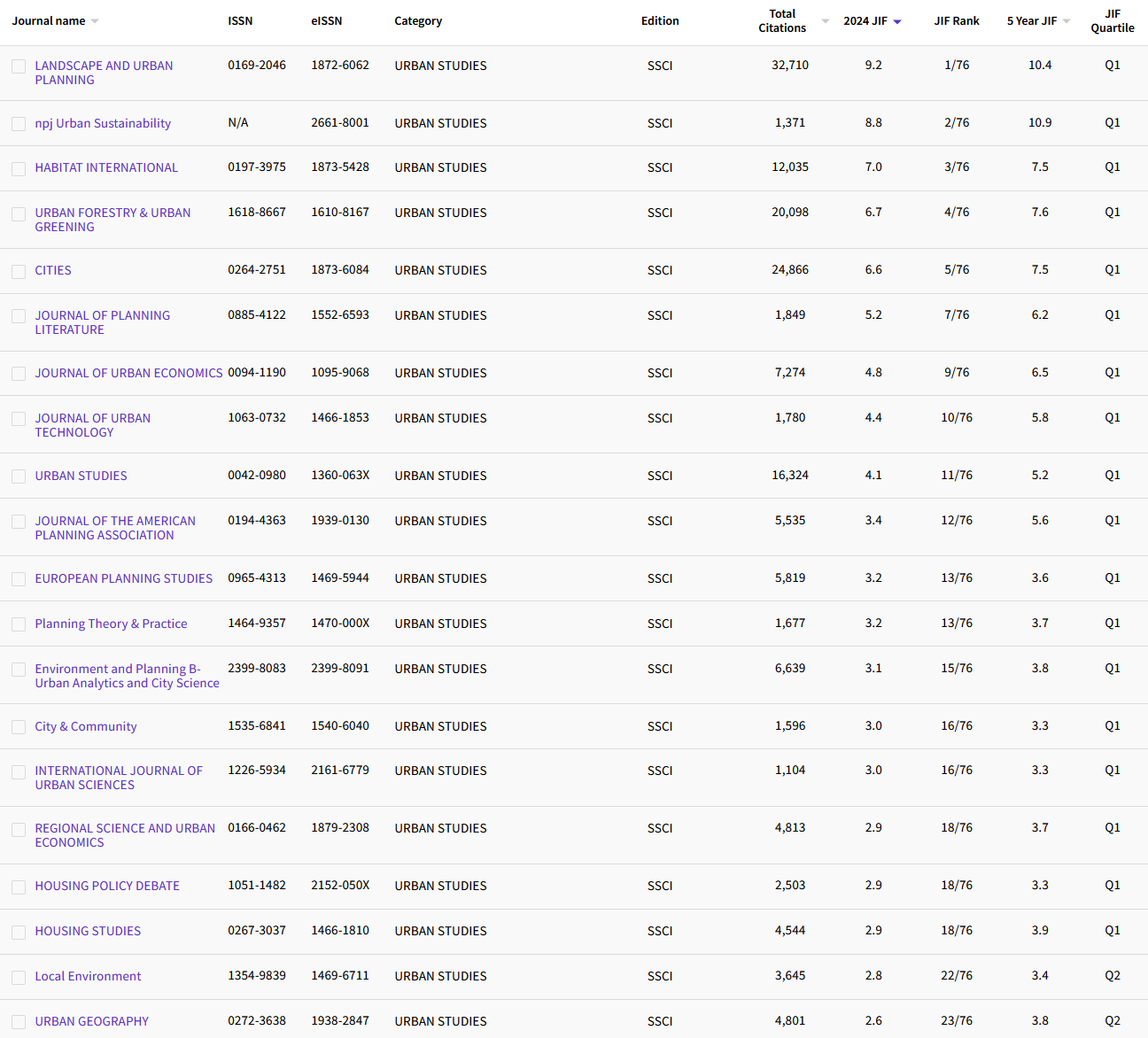
Task: Select checkbox for CITIES journal
Action: tap(19, 271)
